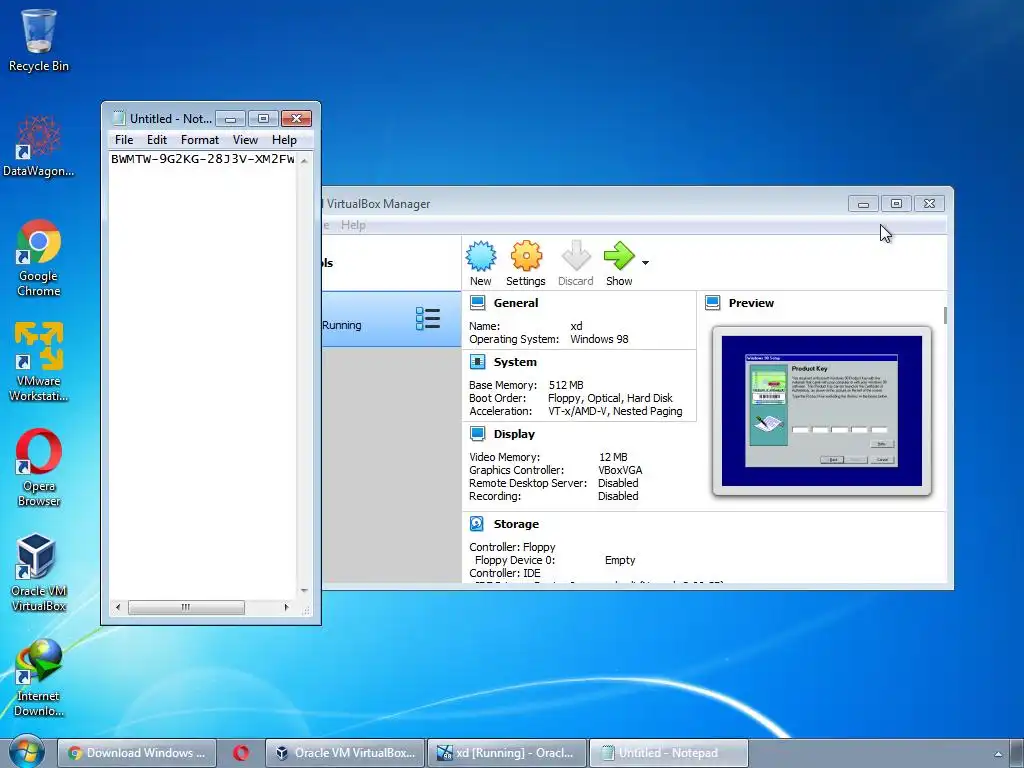Open the View menu in Notepad

click(246, 140)
